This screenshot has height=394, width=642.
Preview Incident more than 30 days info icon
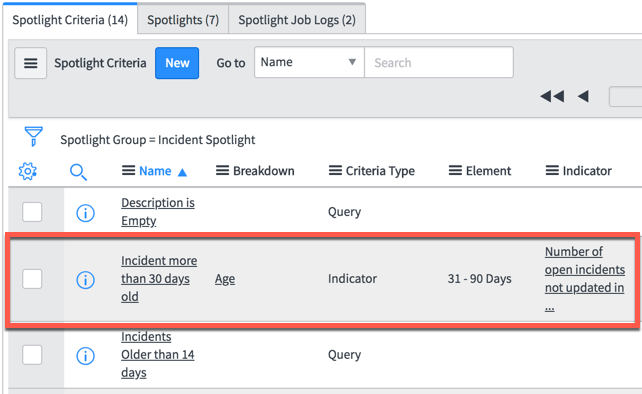pyautogui.click(x=86, y=280)
